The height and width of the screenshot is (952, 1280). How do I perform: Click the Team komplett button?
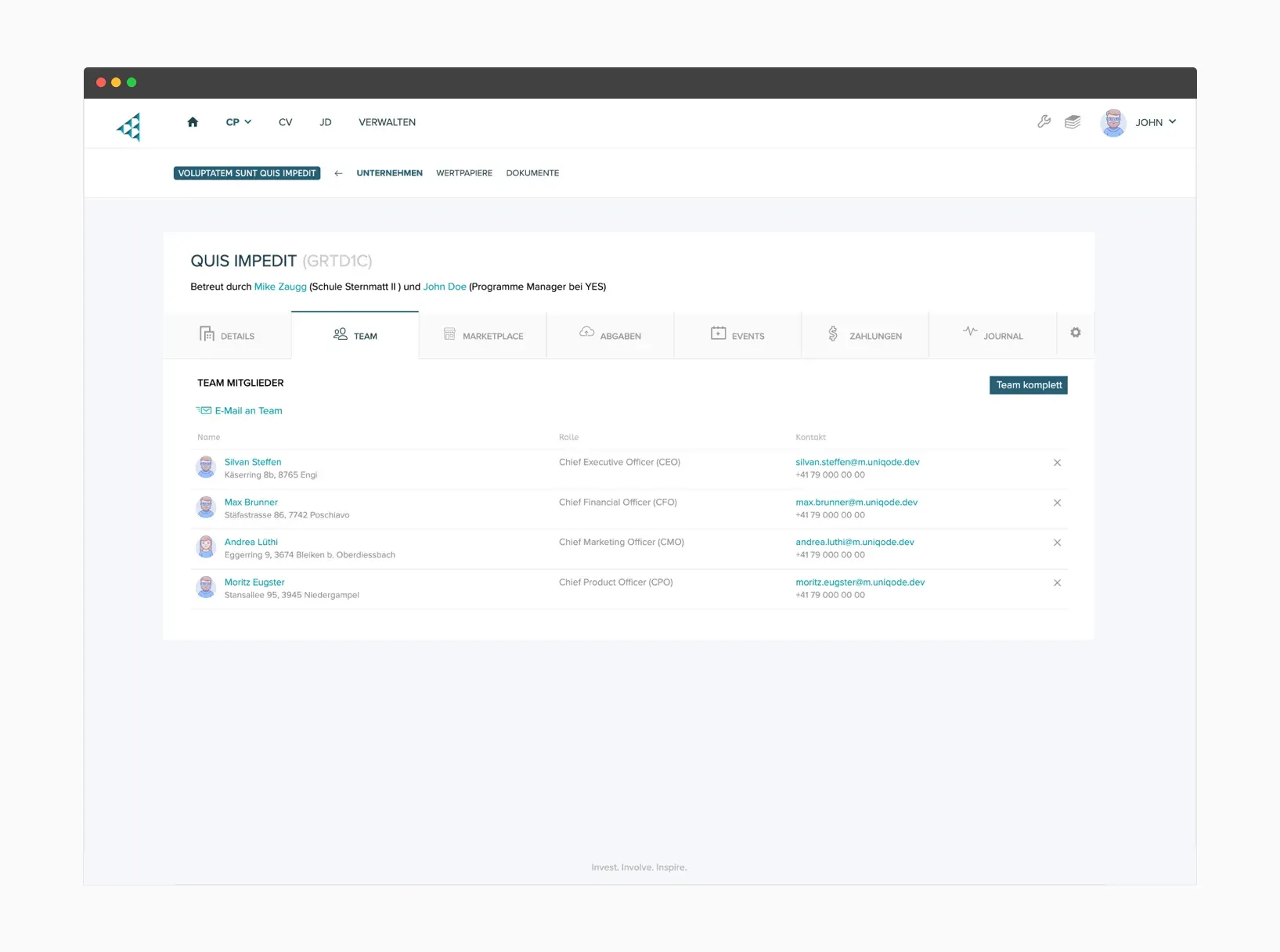tap(1028, 385)
